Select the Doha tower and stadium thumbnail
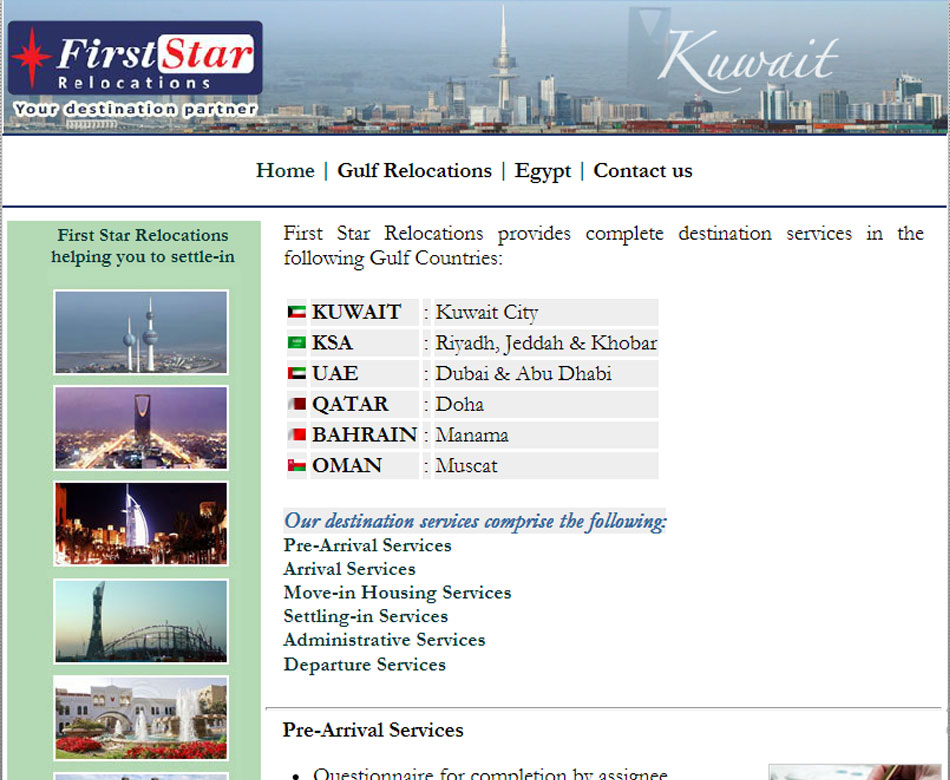Viewport: 950px width, 780px height. [141, 621]
